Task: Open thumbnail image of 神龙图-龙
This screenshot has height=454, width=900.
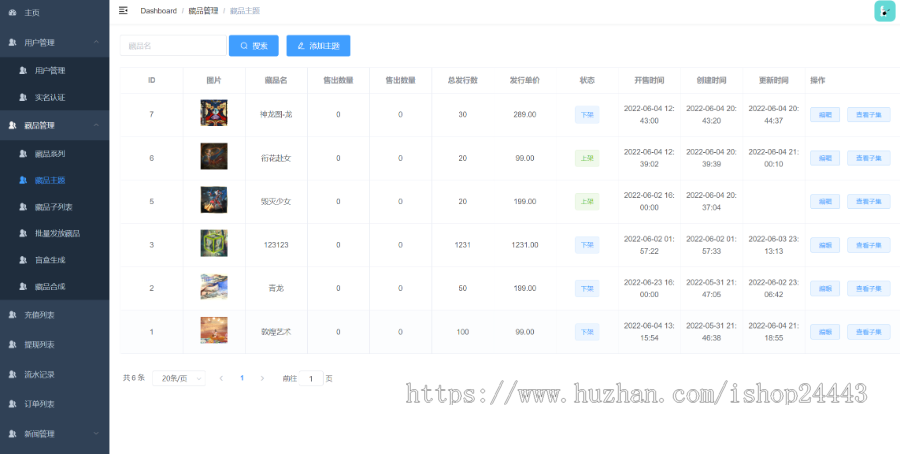Action: [214, 113]
